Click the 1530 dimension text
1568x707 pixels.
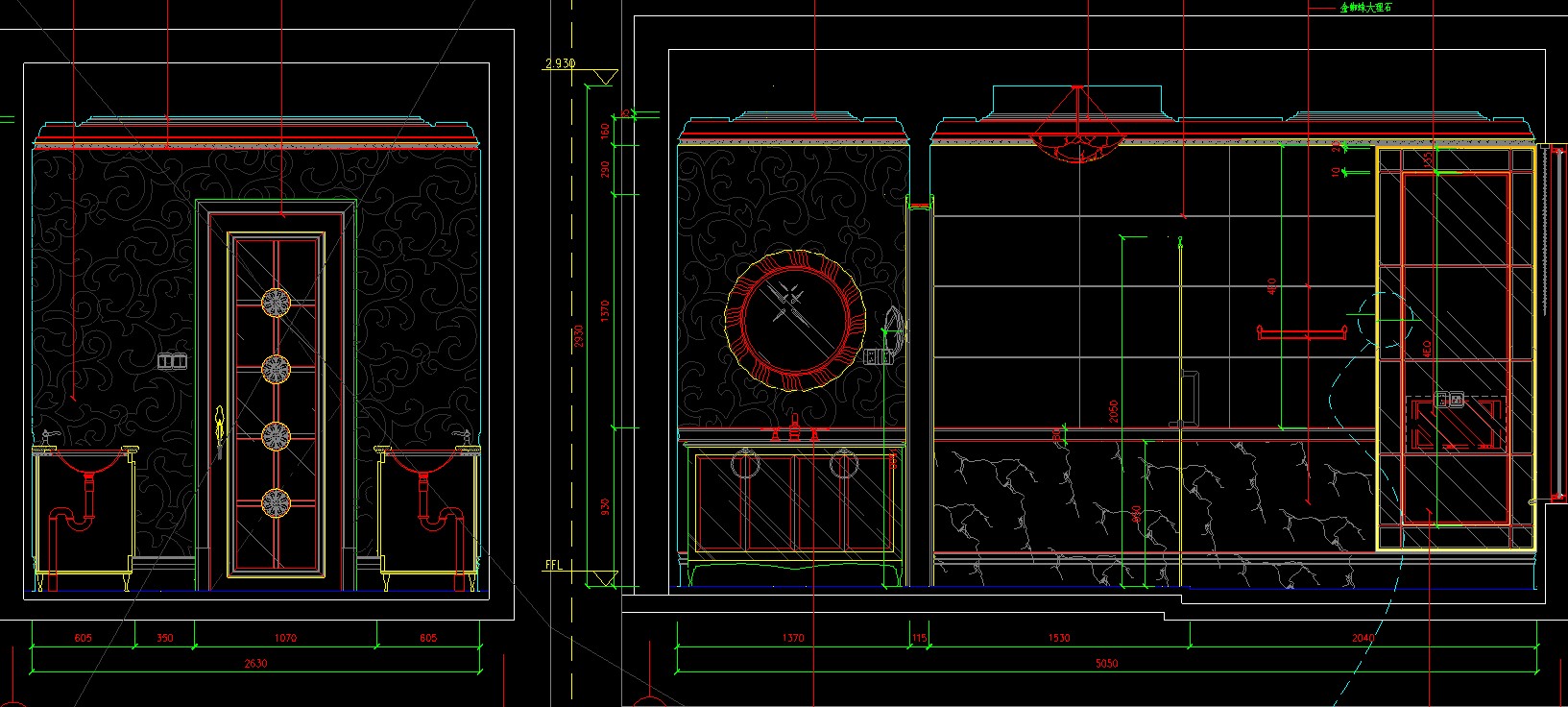click(1059, 638)
